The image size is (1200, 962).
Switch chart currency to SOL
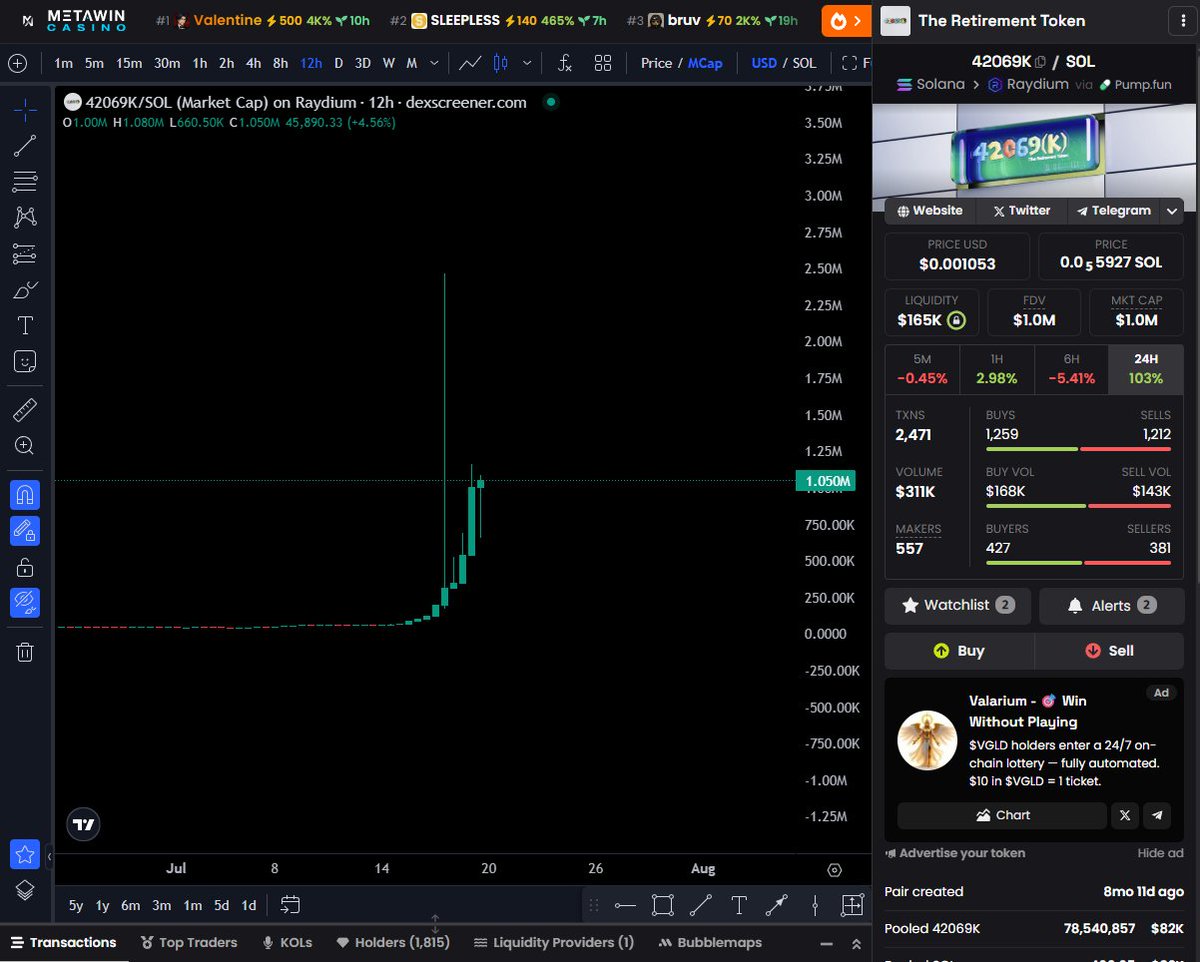(804, 63)
